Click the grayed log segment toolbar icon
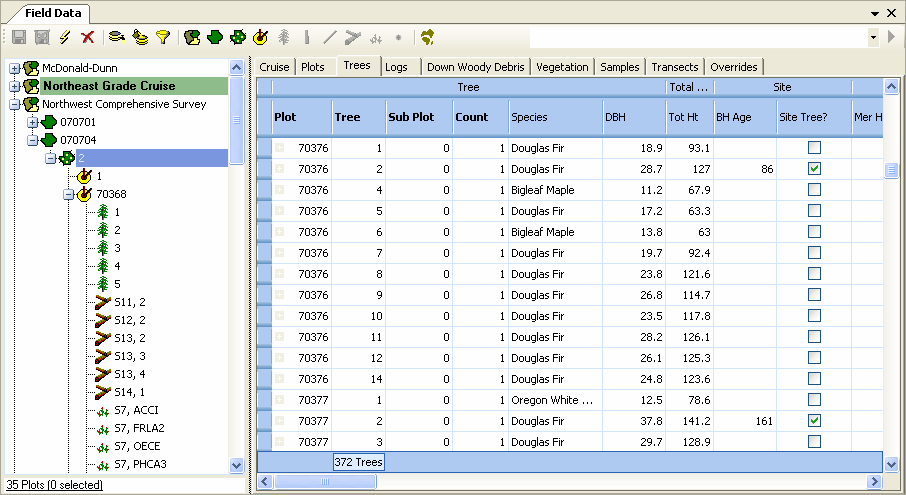This screenshot has height=495, width=906. pyautogui.click(x=307, y=38)
